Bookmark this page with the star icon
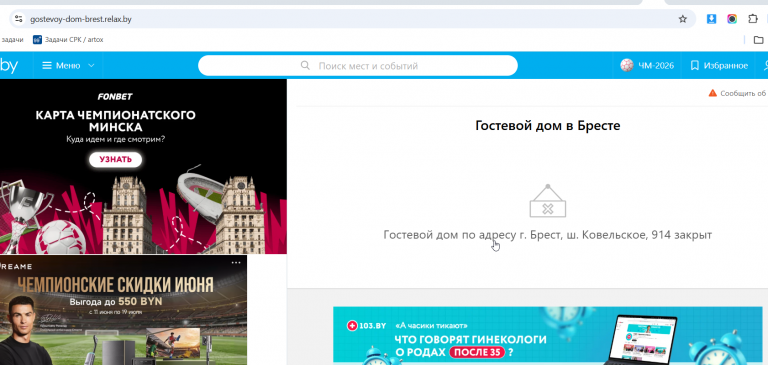 point(682,19)
